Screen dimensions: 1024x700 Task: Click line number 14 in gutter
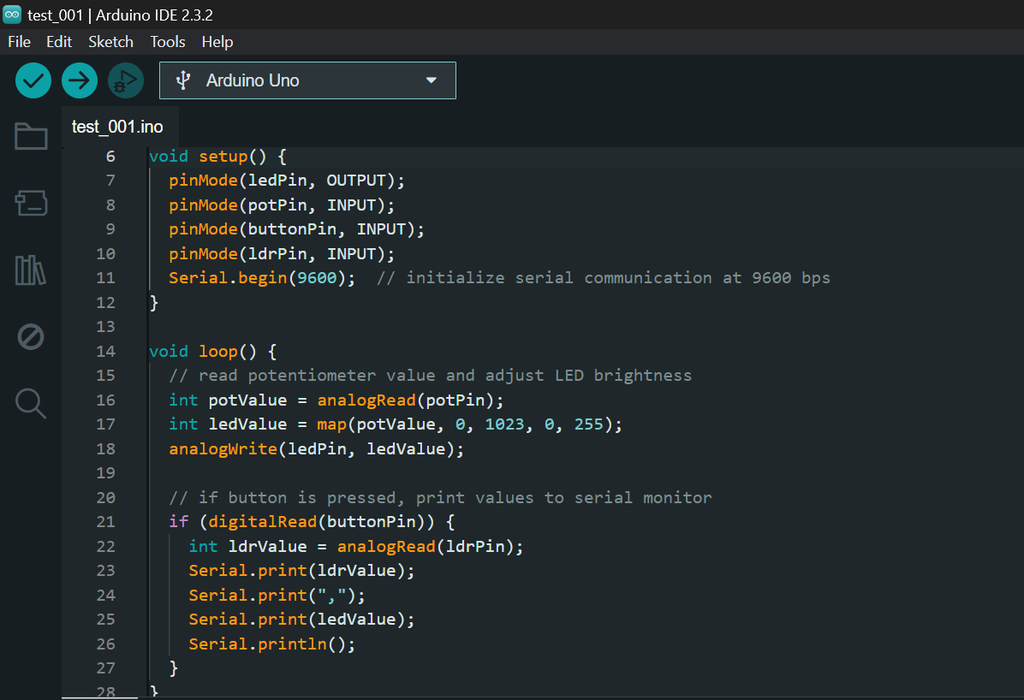tap(105, 351)
